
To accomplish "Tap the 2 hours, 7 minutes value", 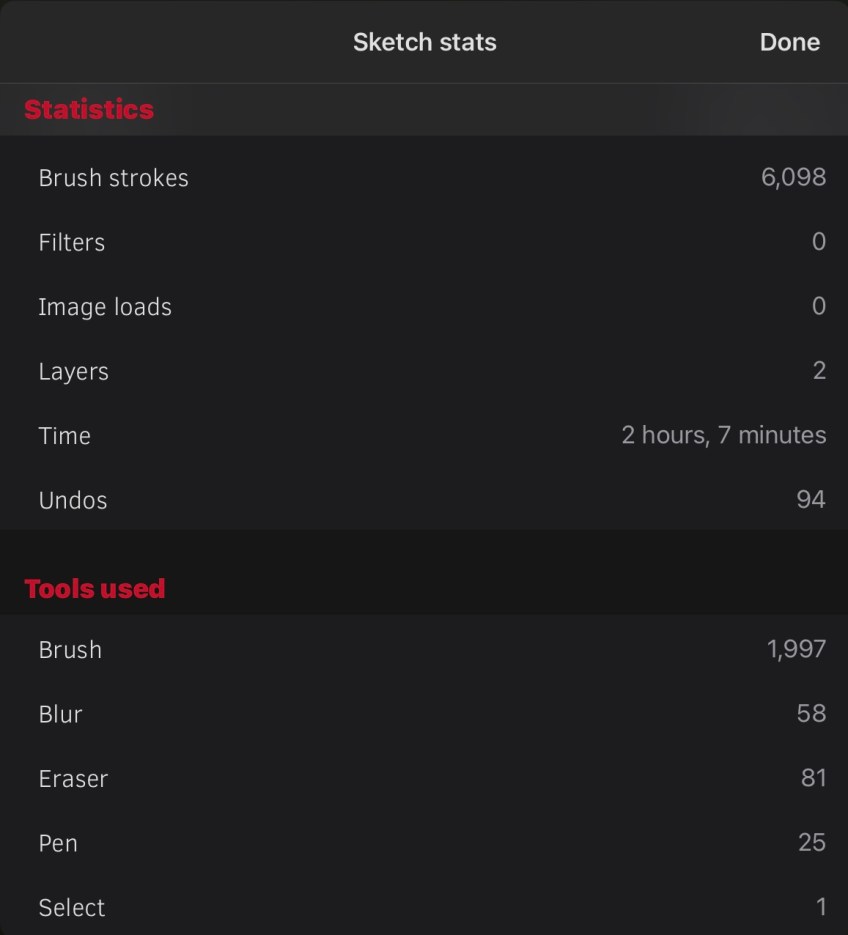I will coord(723,436).
